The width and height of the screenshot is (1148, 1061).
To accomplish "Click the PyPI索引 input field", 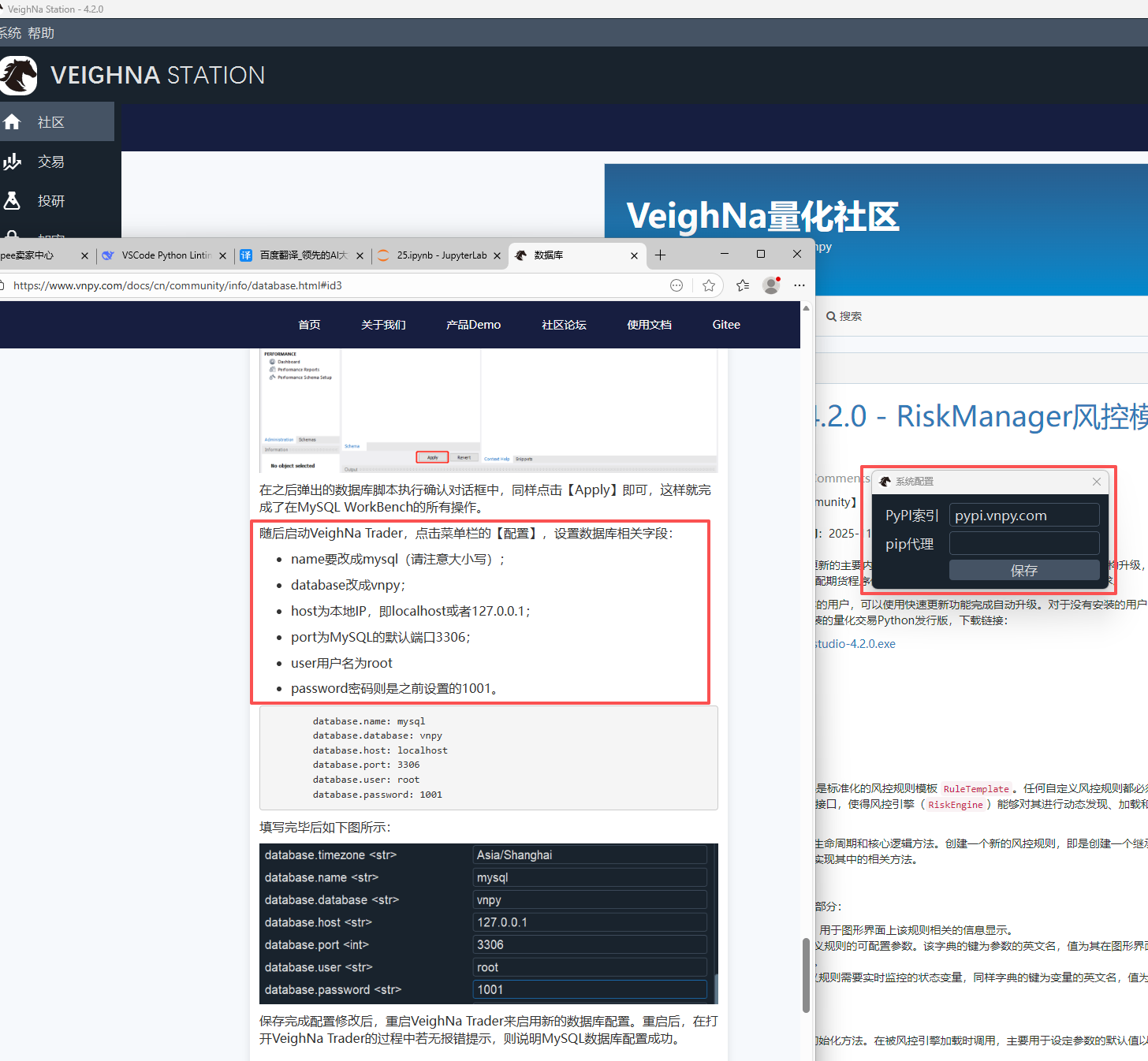I will (1023, 516).
